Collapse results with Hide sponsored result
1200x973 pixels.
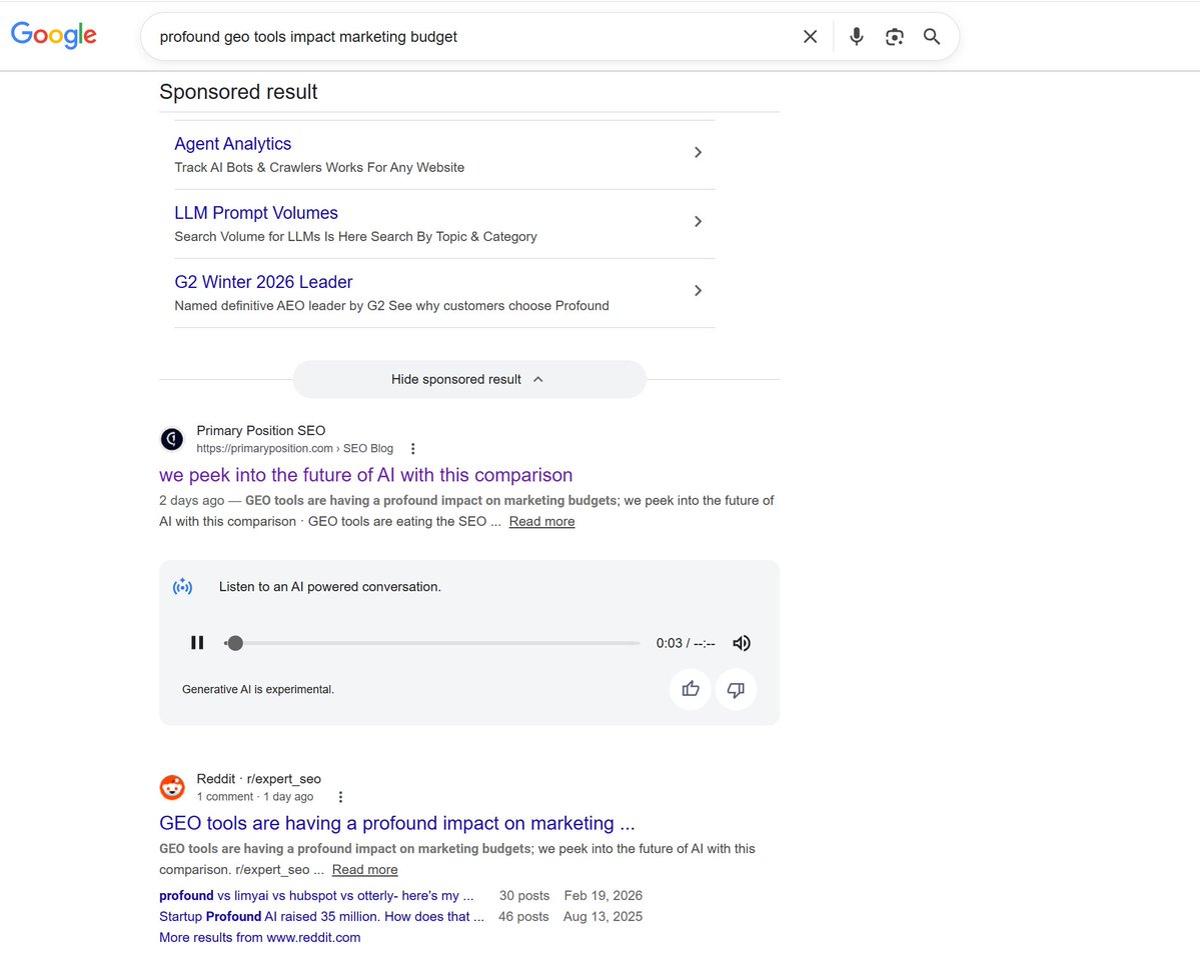coord(469,379)
